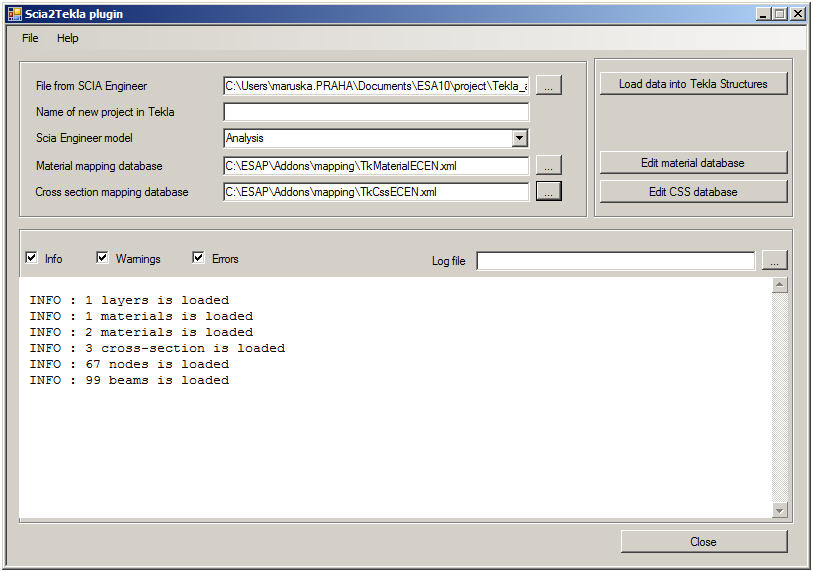Click the 'Cross section mapping database' label
The image size is (813, 572).
click(x=111, y=192)
